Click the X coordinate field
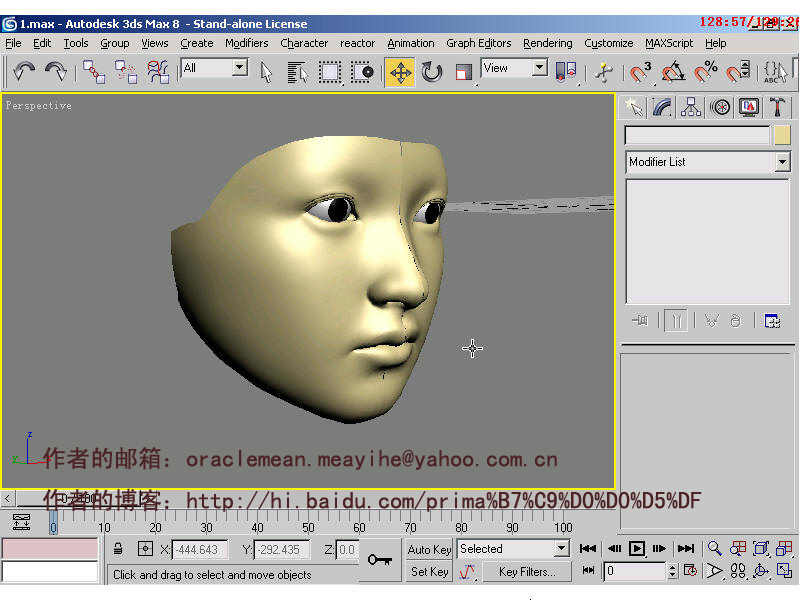The height and width of the screenshot is (600, 800). click(x=199, y=549)
